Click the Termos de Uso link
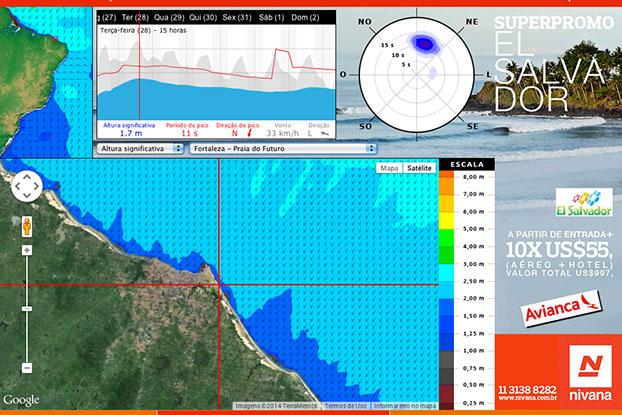This screenshot has height=415, width=622. tap(345, 406)
